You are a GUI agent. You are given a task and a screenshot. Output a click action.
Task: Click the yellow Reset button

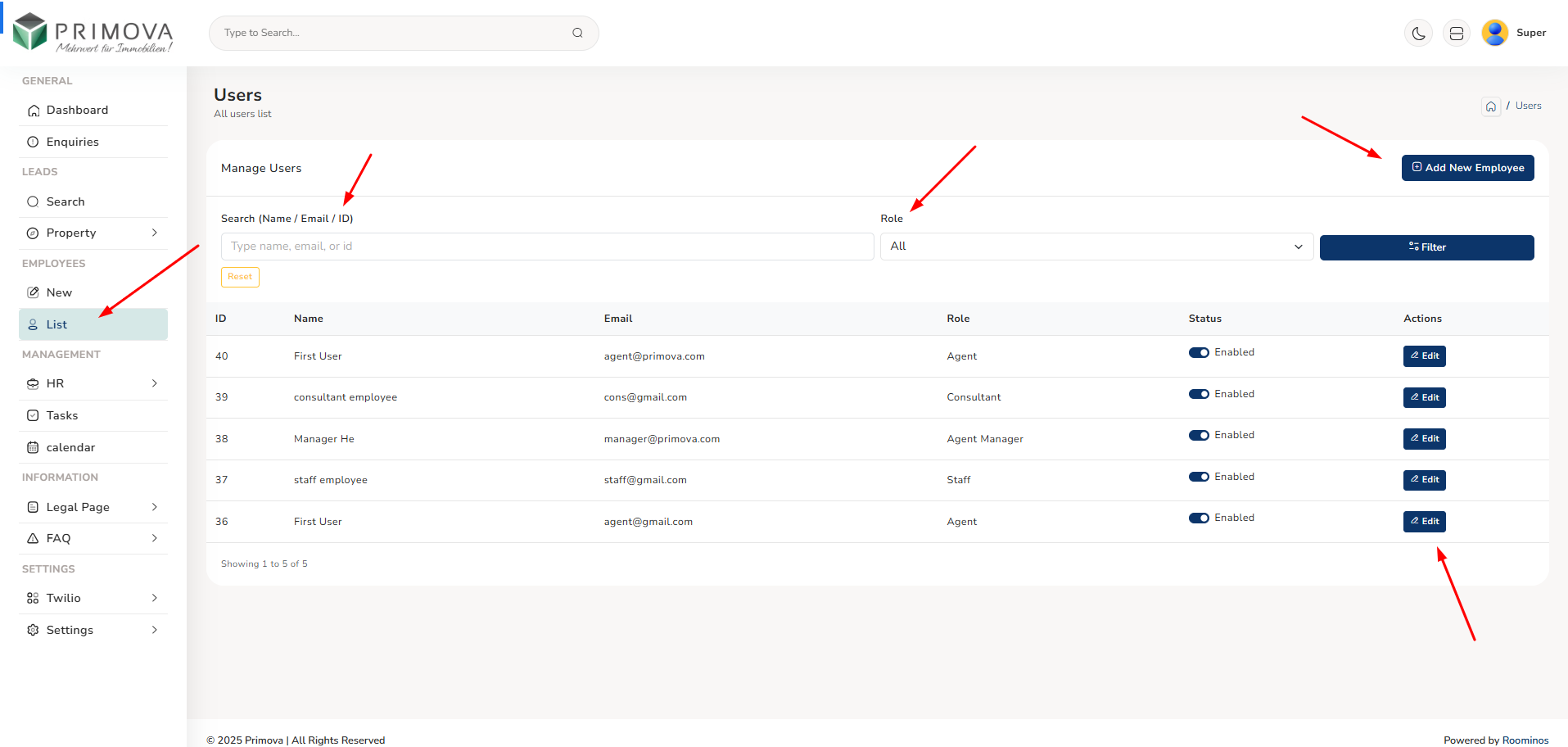[x=240, y=277]
